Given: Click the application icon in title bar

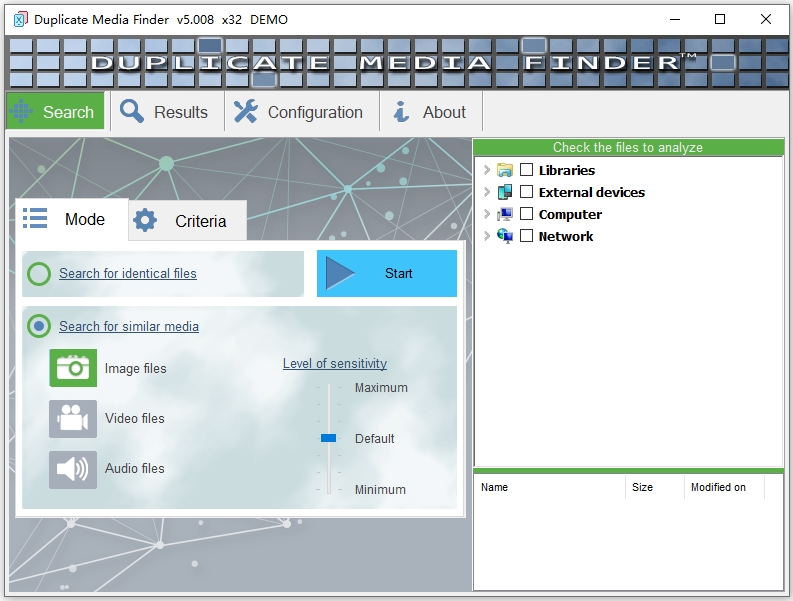Looking at the screenshot, I should click(20, 20).
